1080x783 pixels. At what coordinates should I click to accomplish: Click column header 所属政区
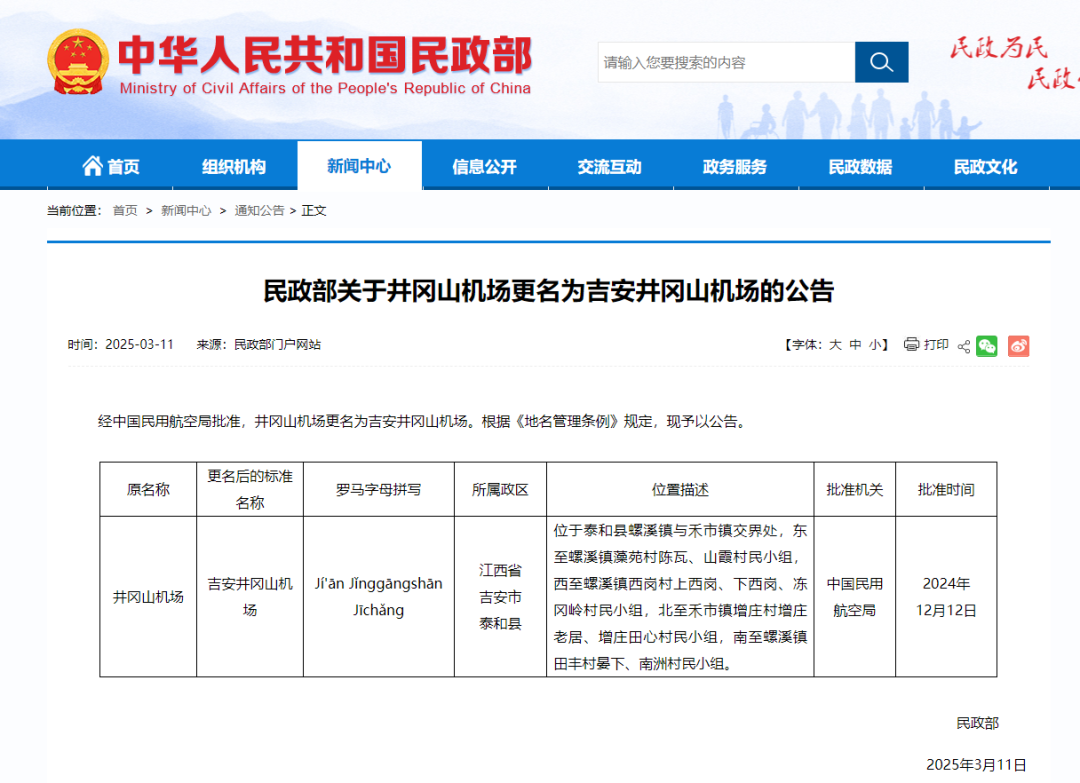tap(500, 490)
